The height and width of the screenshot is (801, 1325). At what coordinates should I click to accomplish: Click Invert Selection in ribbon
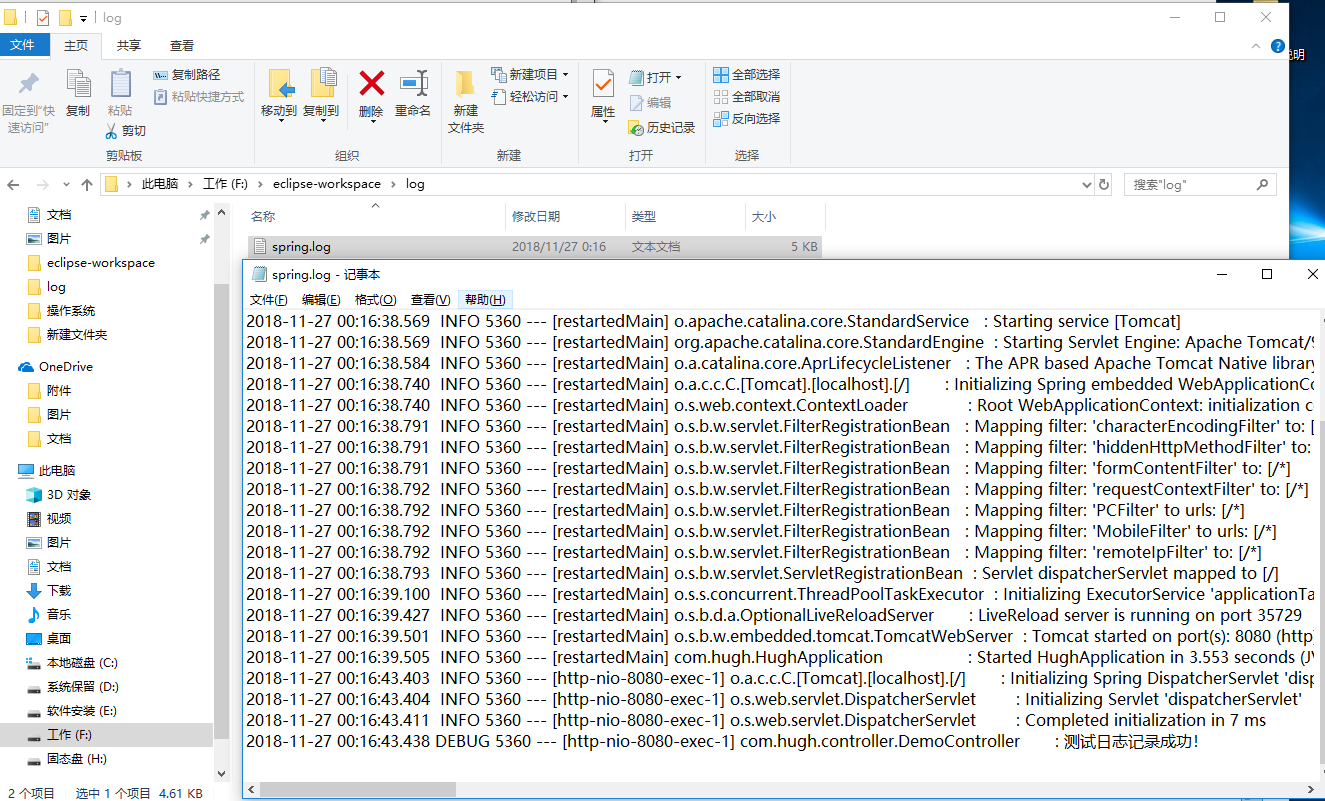(746, 119)
